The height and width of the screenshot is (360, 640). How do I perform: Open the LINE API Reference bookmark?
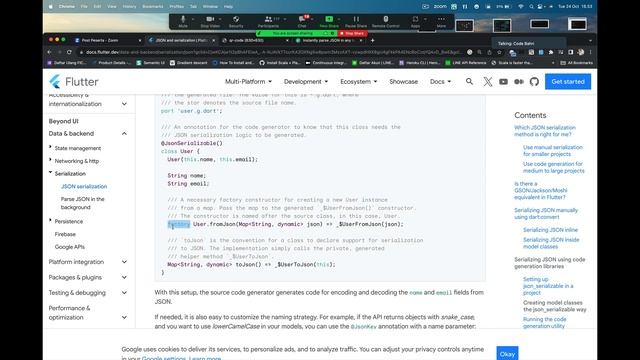point(466,63)
